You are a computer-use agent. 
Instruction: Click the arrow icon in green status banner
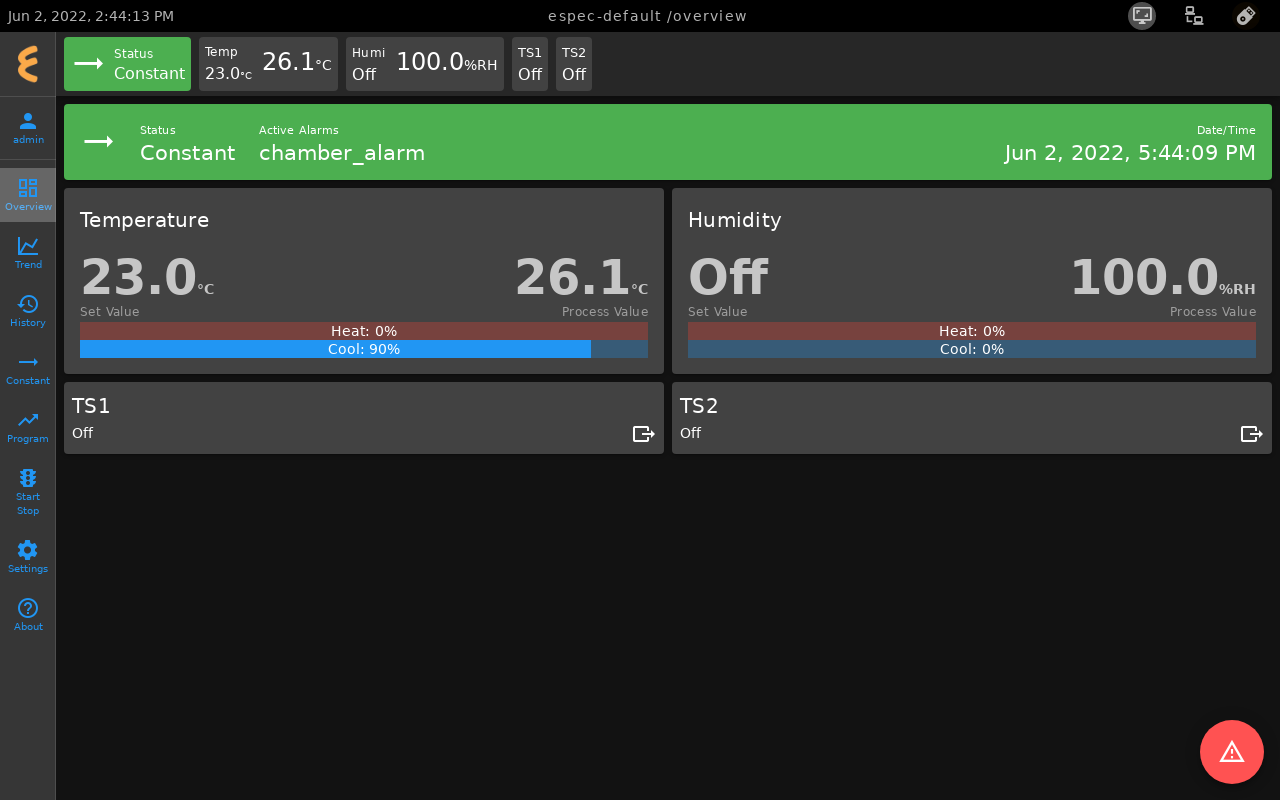[98, 142]
